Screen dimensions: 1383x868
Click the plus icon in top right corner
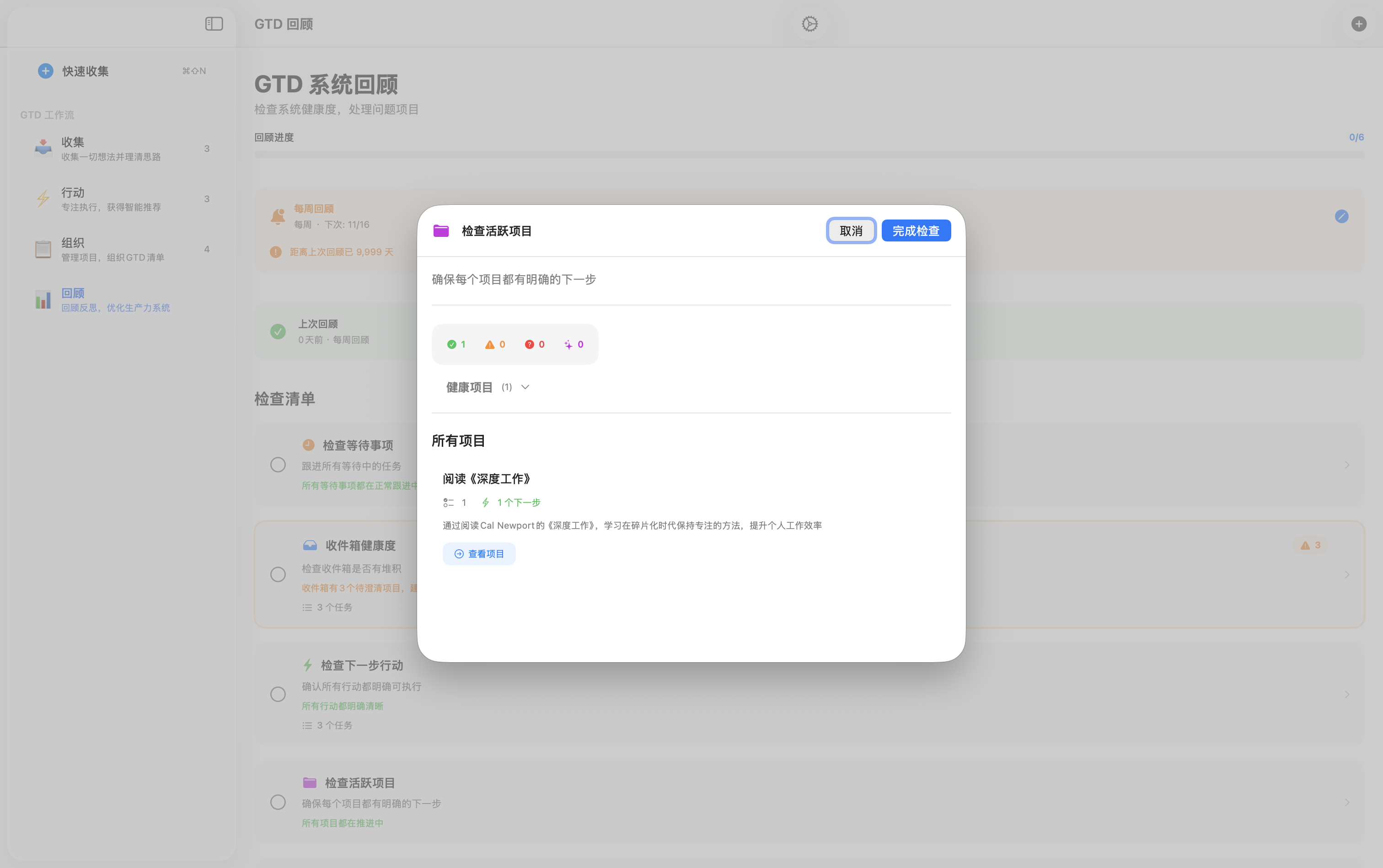(1358, 23)
